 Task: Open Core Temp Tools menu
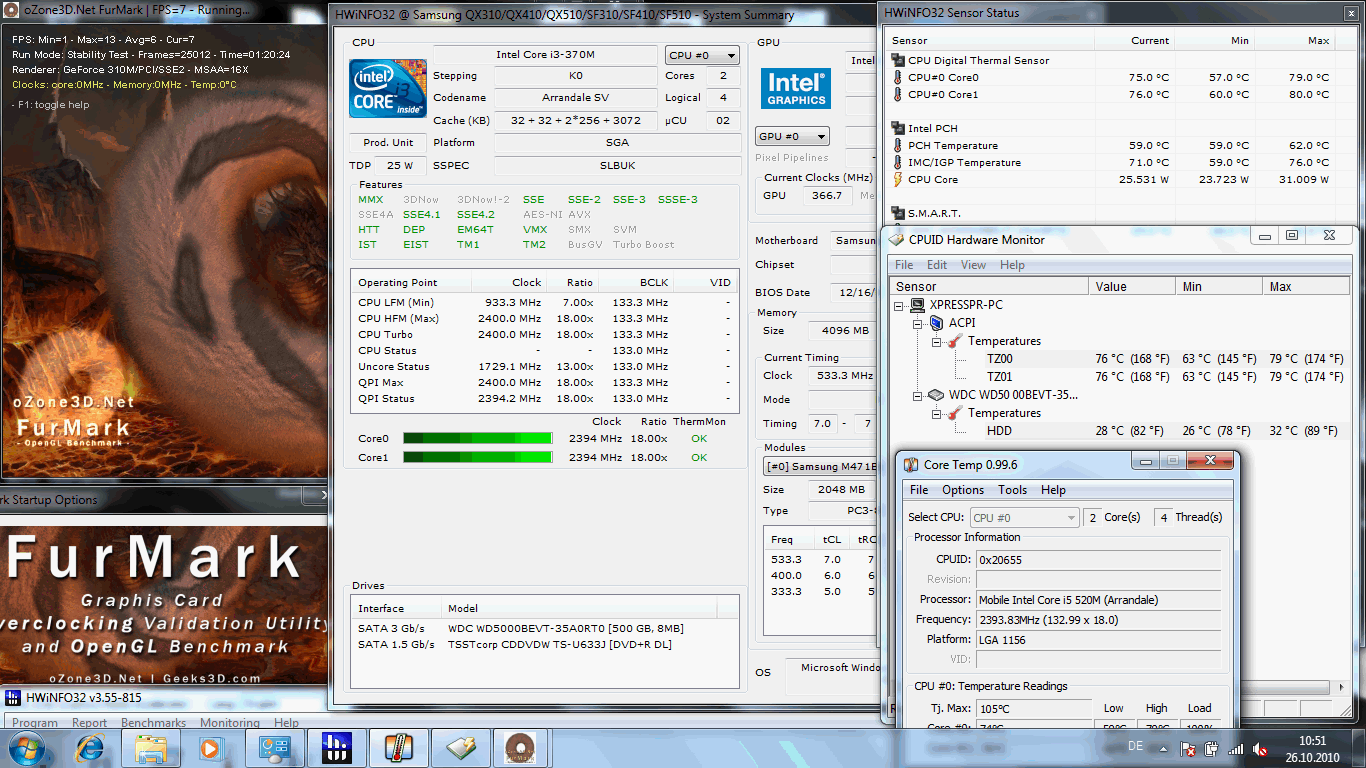click(1012, 490)
